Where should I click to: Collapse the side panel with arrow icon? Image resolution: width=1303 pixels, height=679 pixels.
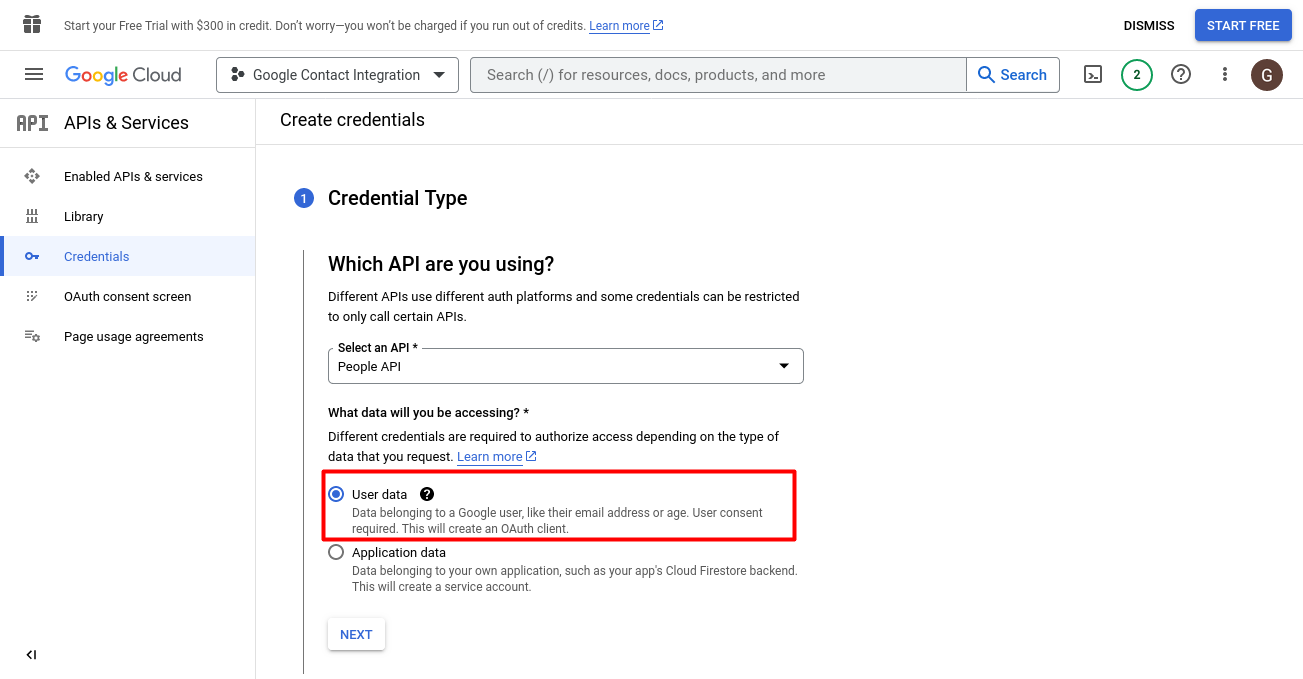(31, 655)
